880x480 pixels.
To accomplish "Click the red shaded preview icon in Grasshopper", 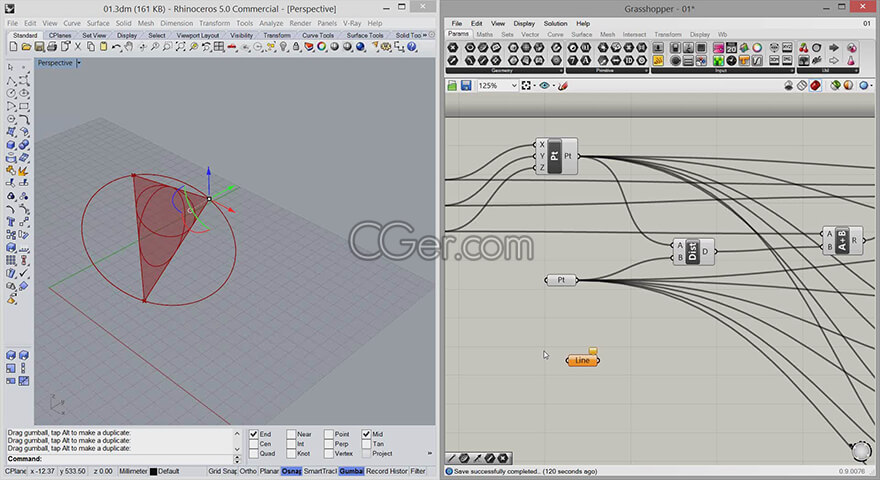I will (815, 85).
